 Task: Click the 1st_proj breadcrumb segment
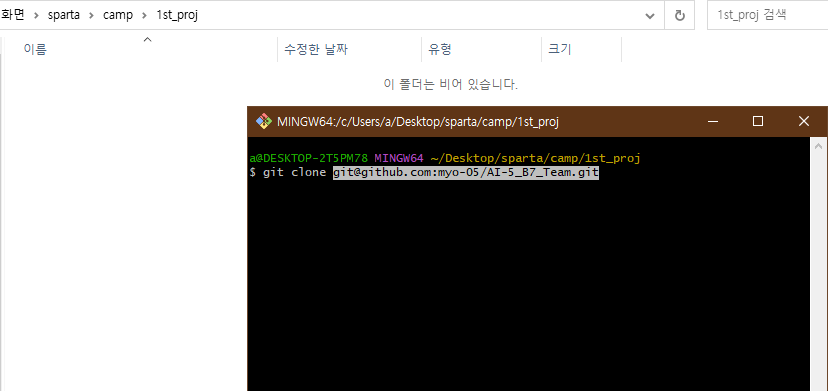click(x=177, y=15)
